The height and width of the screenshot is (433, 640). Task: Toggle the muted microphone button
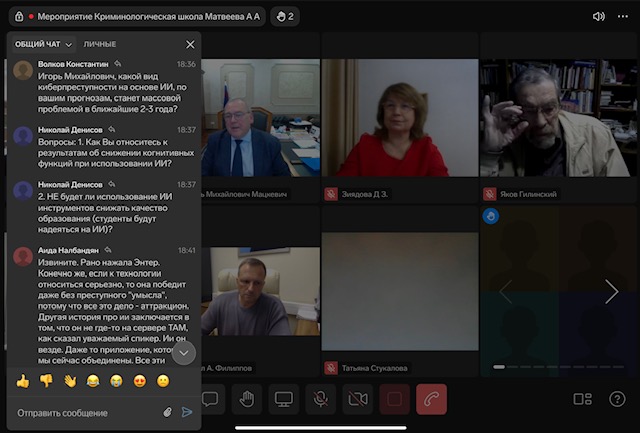point(321,399)
